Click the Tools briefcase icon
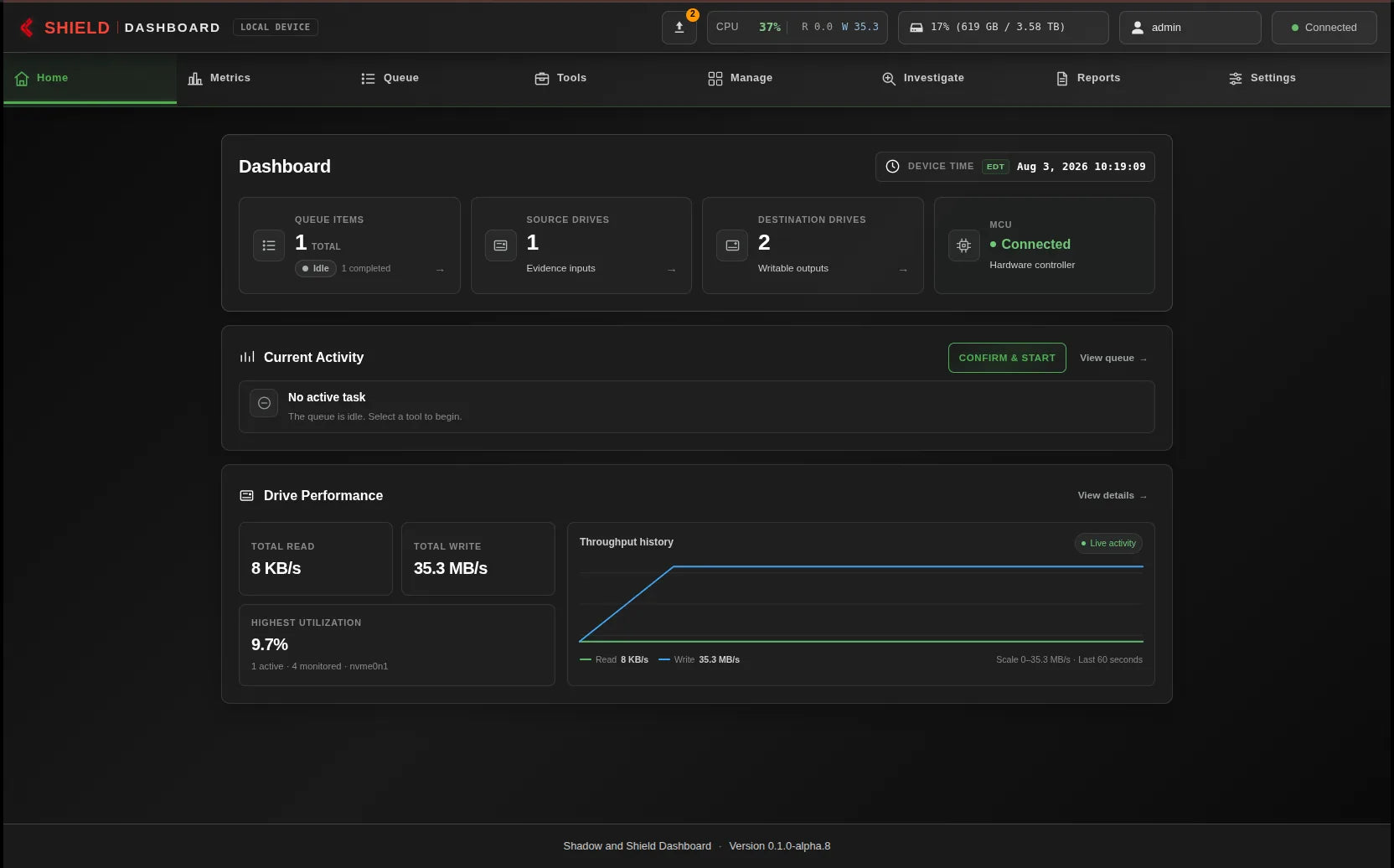This screenshot has height=868, width=1394. point(542,78)
